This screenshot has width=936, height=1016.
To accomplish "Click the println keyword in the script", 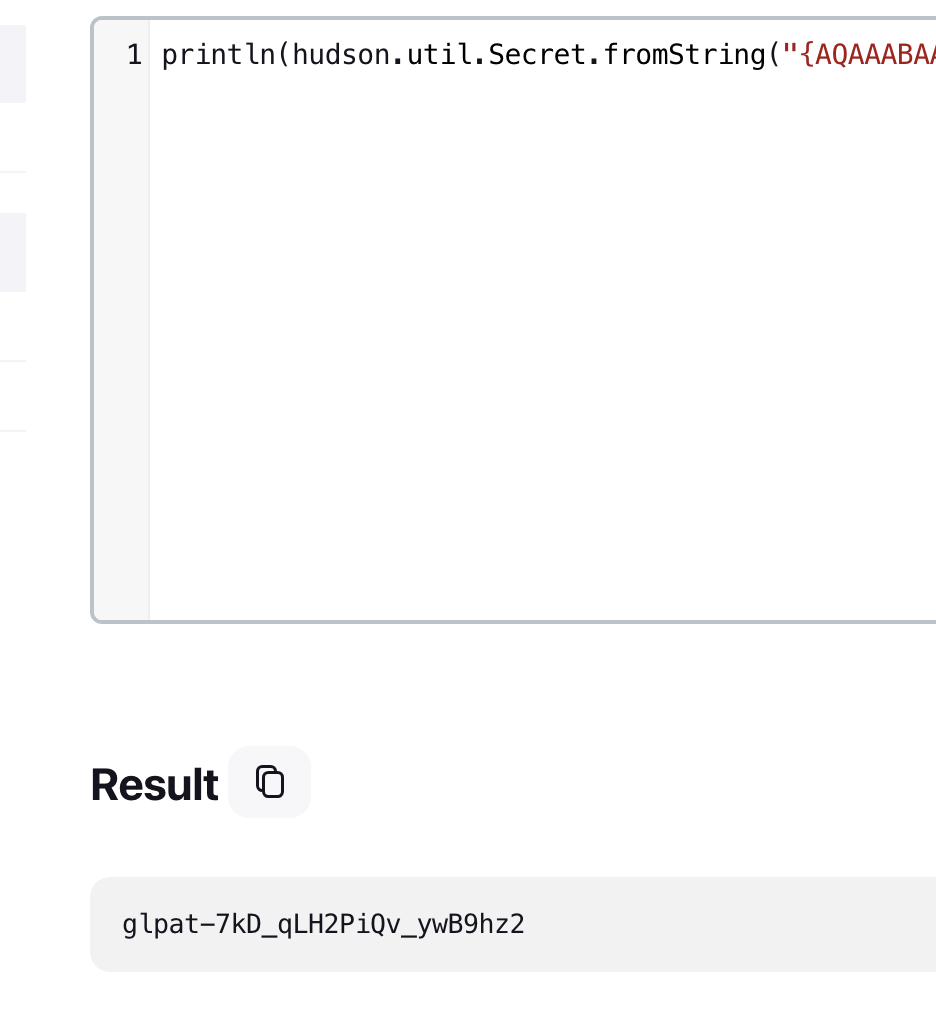I will [219, 54].
